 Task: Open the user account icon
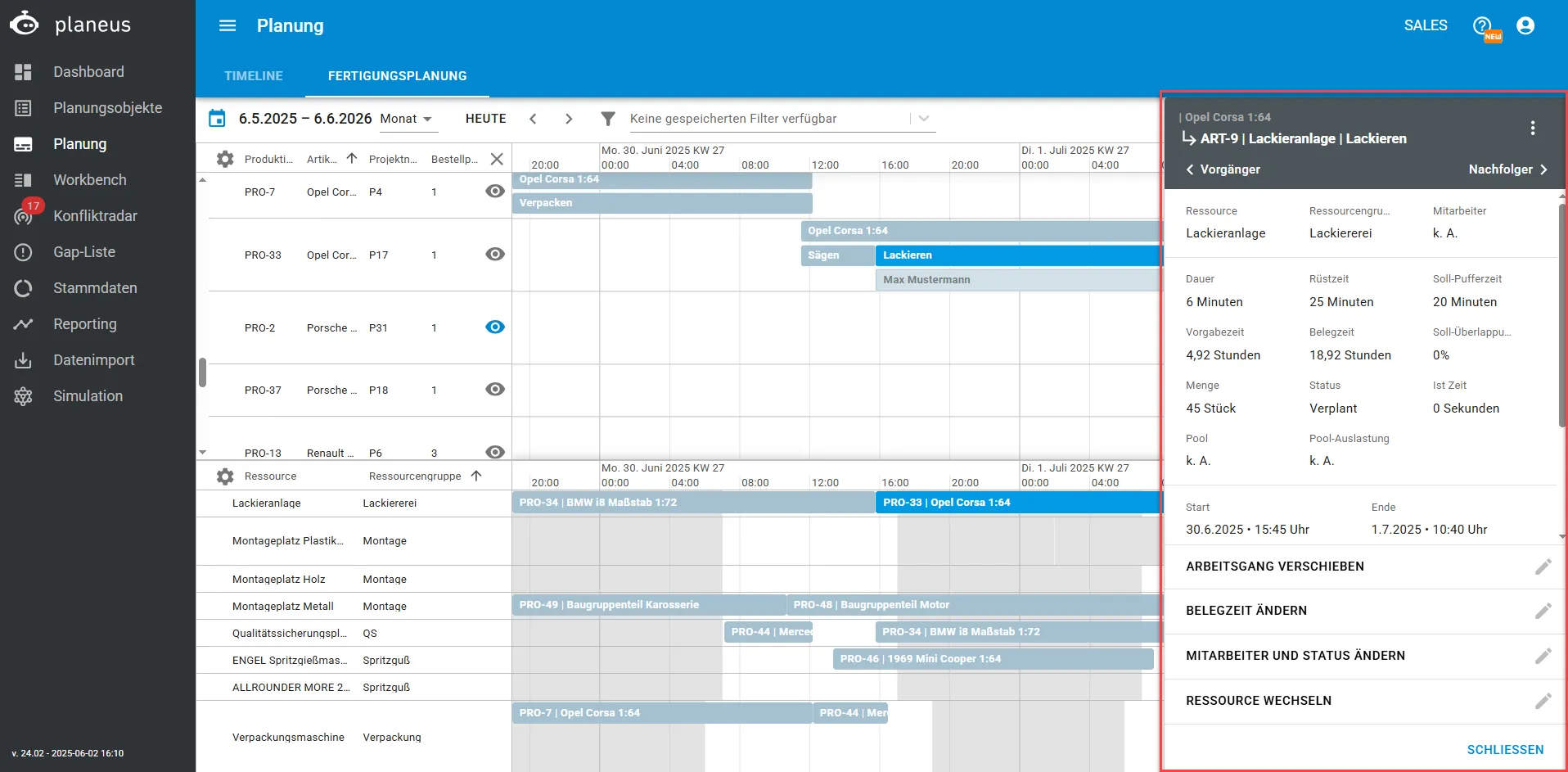pyautogui.click(x=1525, y=25)
